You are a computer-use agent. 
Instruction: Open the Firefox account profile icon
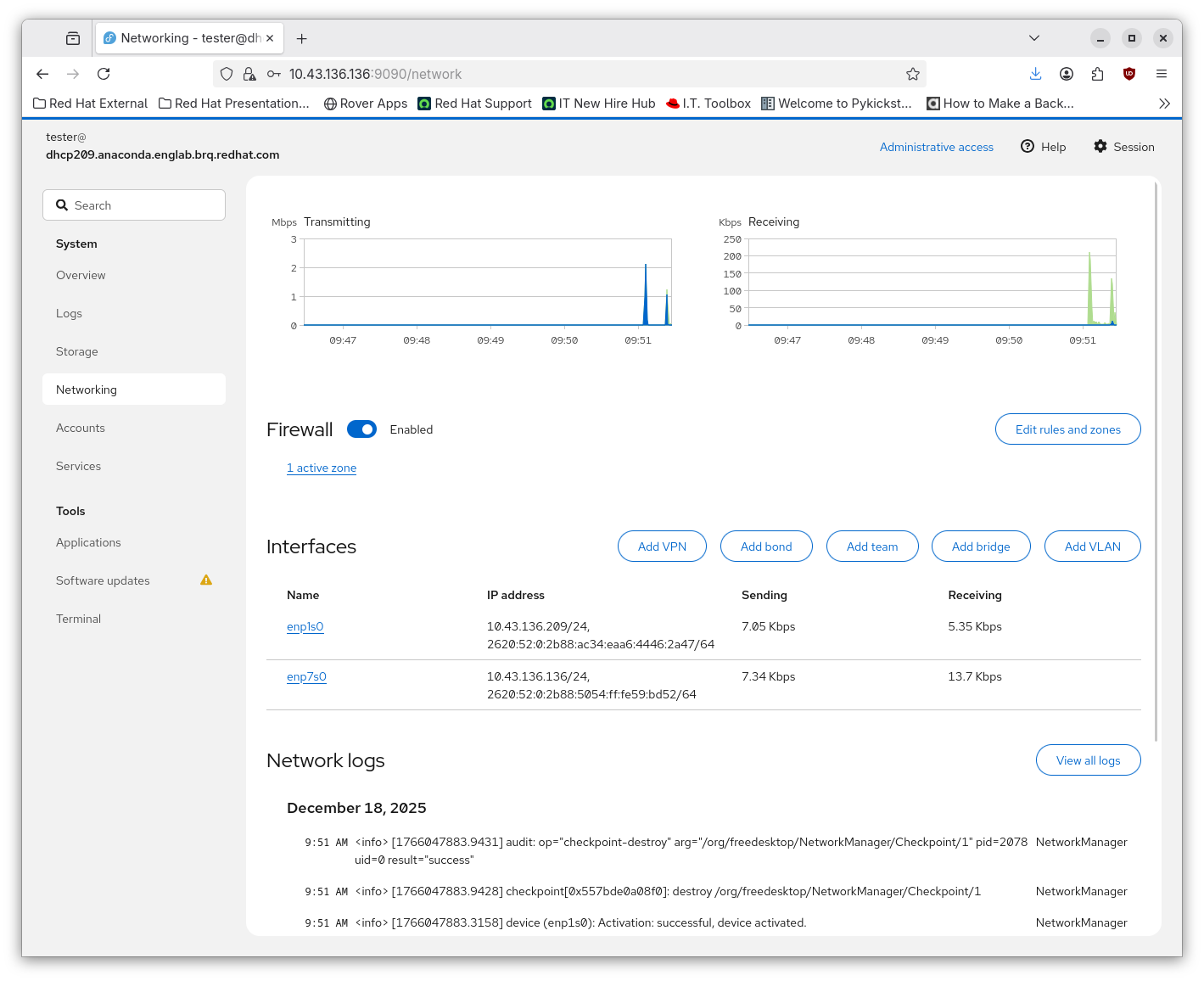click(1067, 74)
